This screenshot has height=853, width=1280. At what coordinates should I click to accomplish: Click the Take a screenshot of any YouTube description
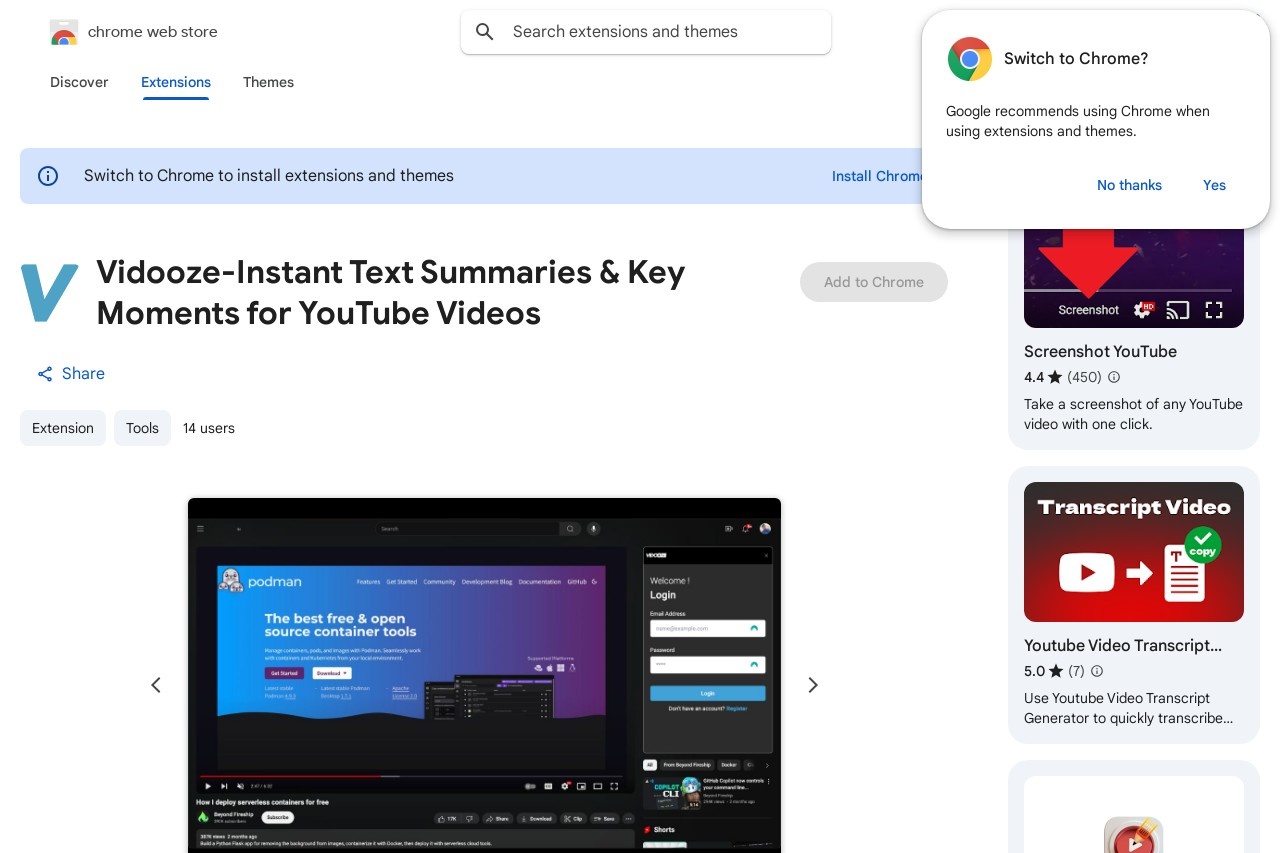1133,414
